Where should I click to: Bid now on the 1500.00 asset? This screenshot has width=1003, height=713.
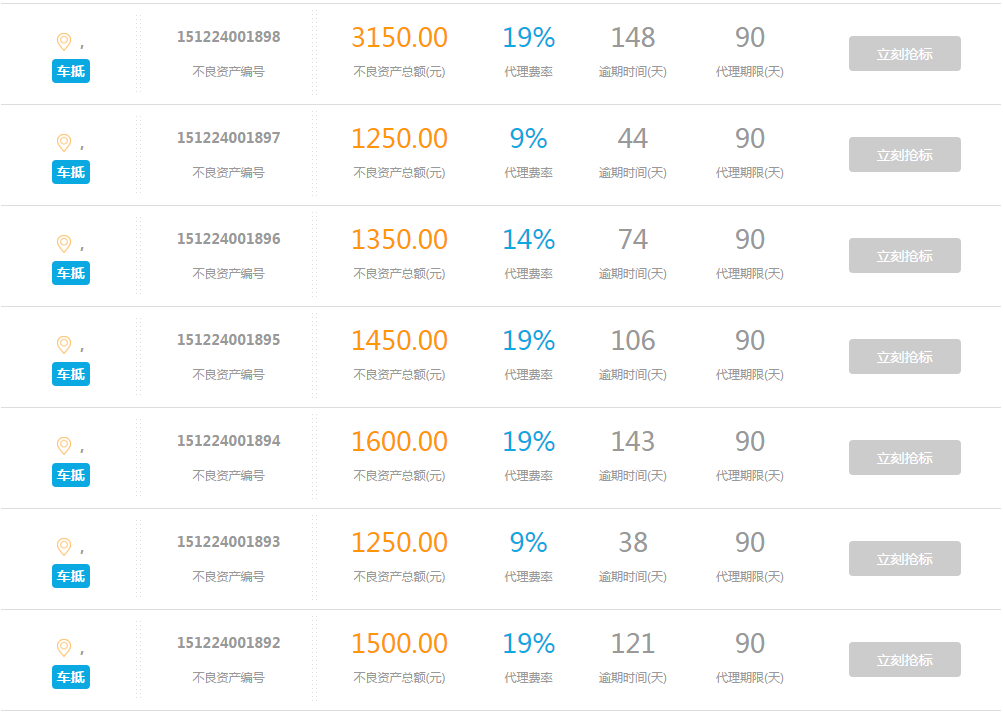point(904,660)
